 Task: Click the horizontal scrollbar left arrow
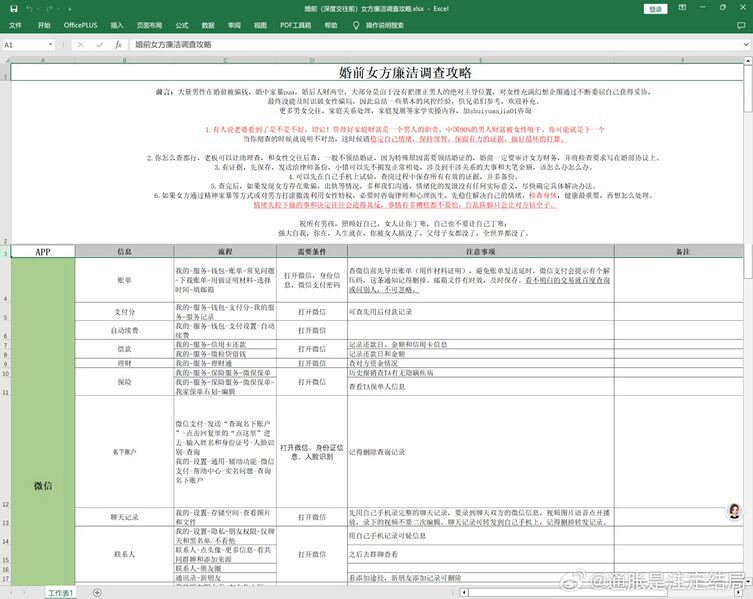coord(464,592)
